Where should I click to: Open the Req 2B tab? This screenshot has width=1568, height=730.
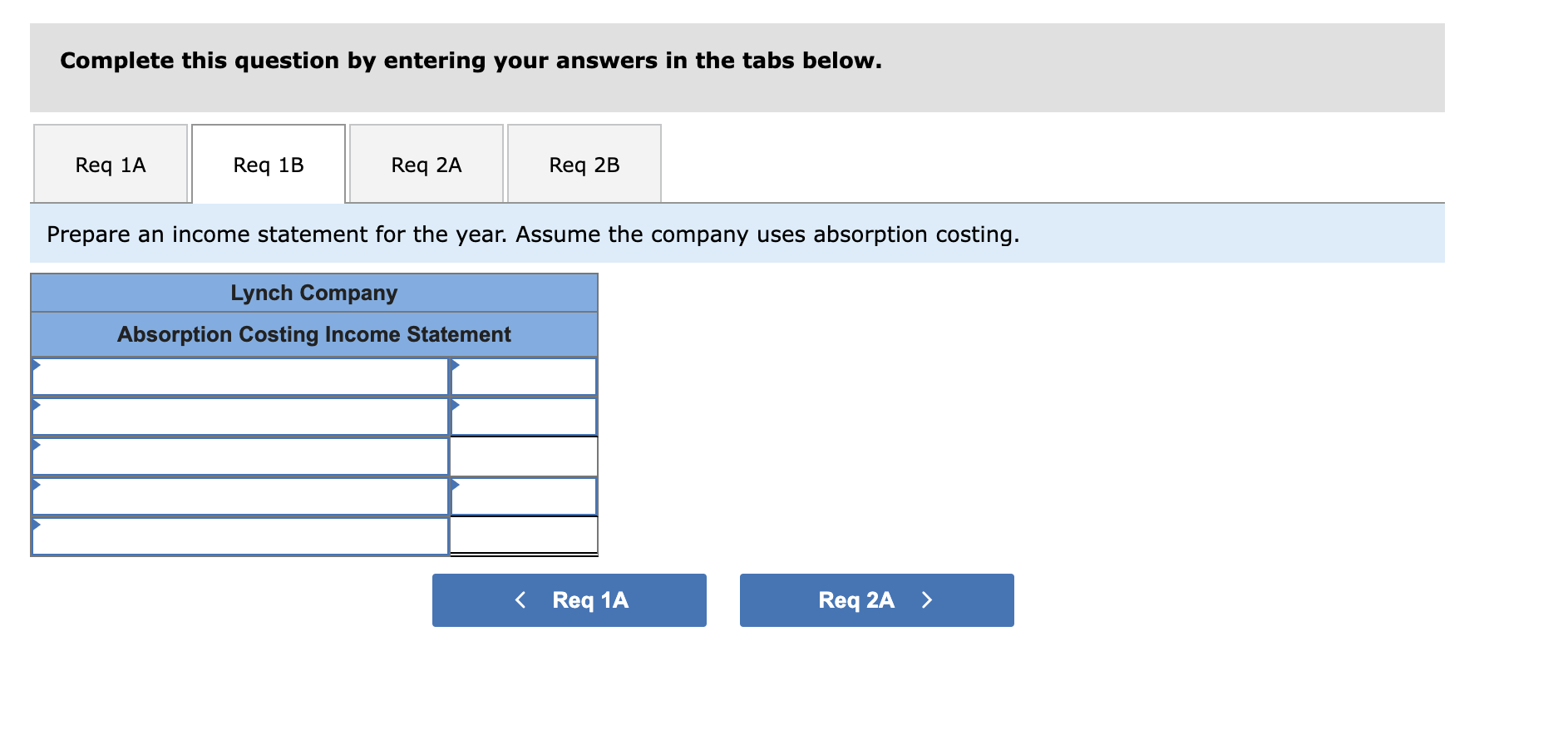583,163
